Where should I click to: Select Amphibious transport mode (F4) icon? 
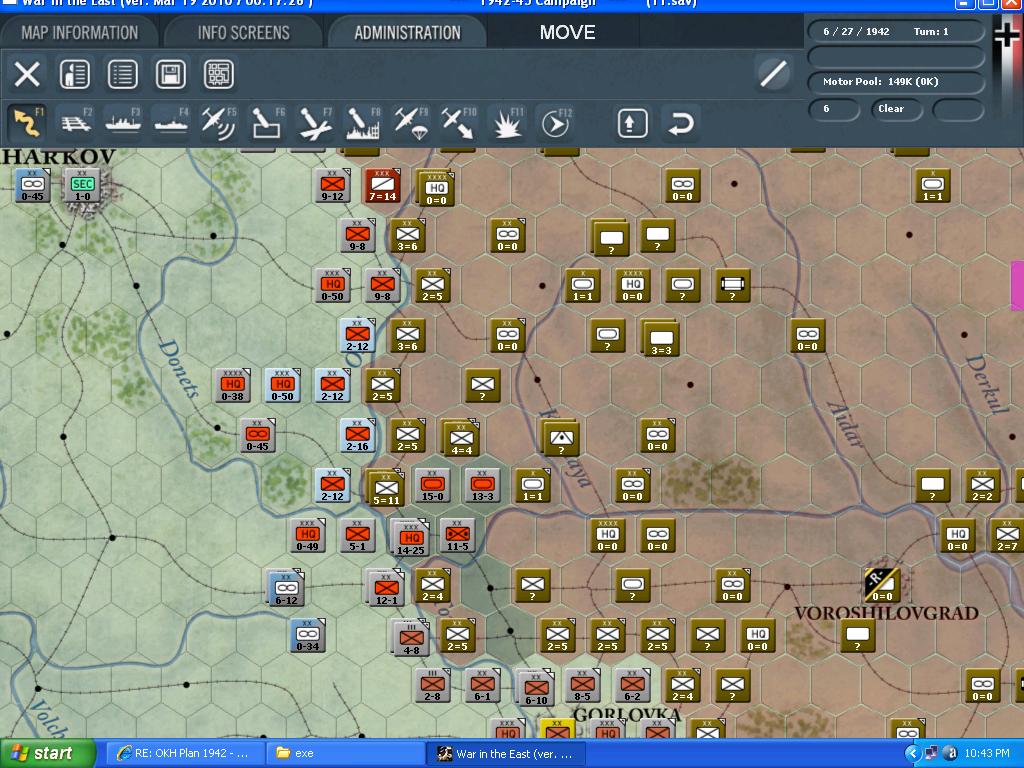[x=170, y=123]
